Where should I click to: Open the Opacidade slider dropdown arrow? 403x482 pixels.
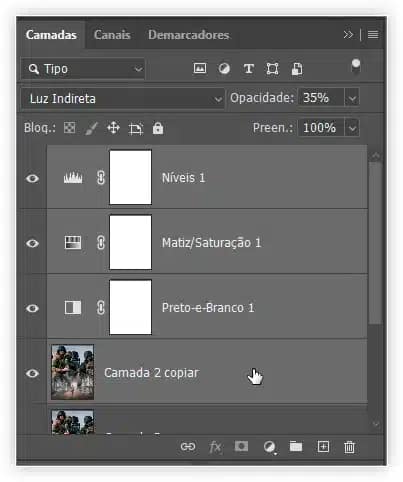click(352, 98)
